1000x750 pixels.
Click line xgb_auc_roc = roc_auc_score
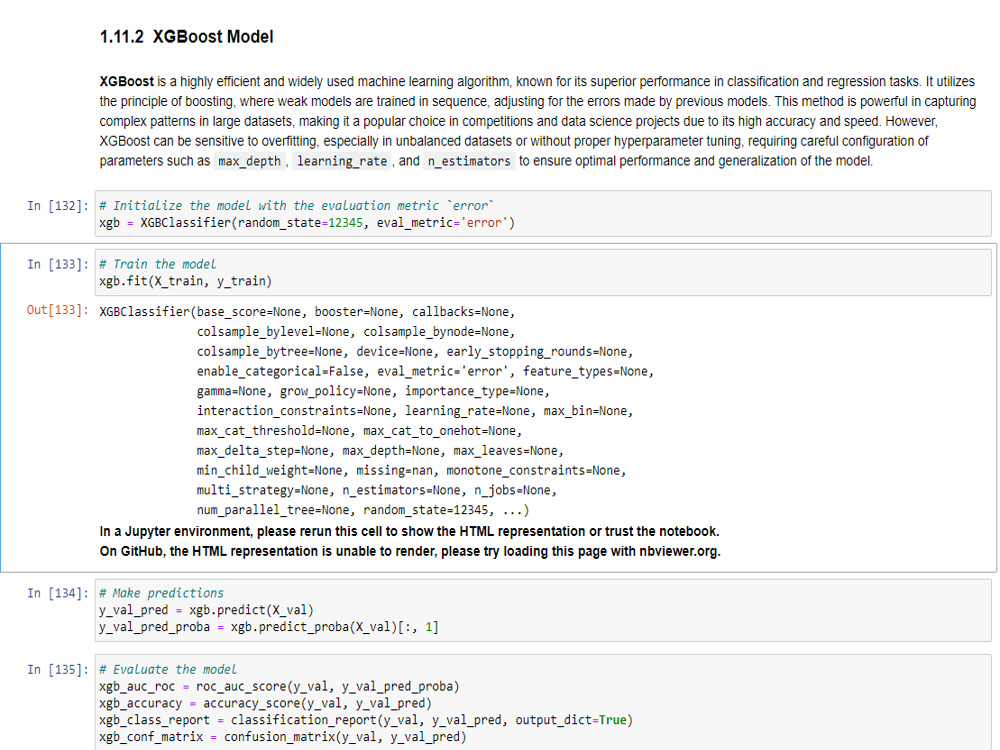tap(279, 686)
